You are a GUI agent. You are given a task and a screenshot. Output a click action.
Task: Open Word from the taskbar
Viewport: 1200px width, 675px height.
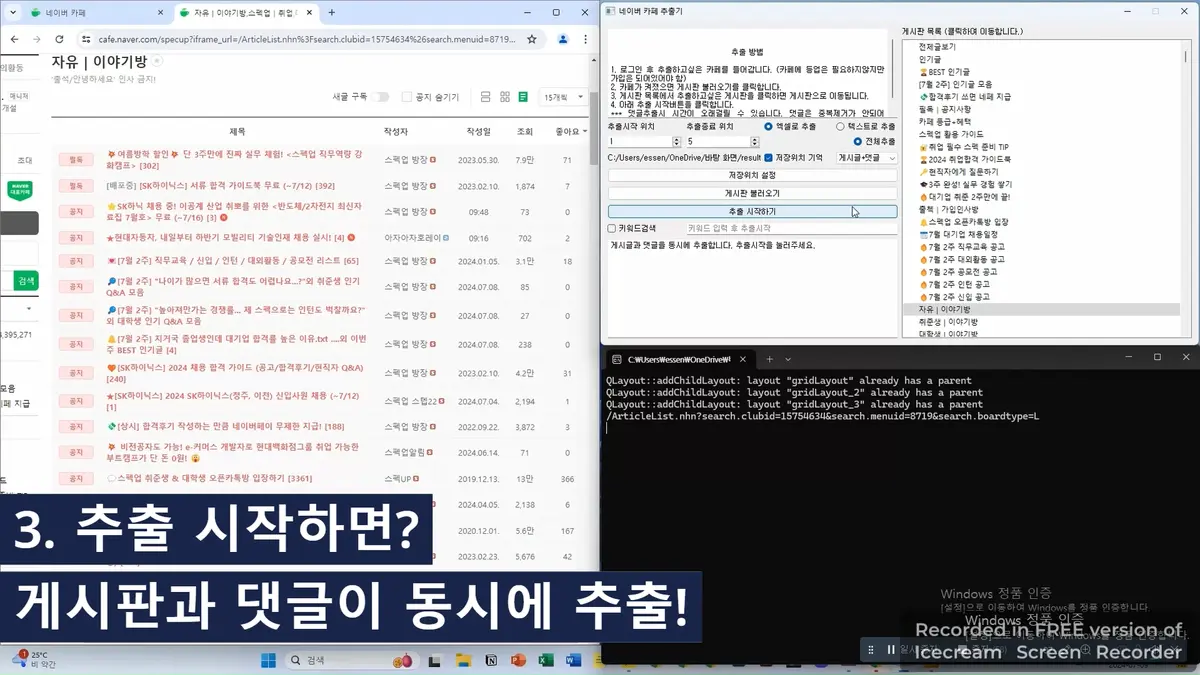pyautogui.click(x=574, y=660)
